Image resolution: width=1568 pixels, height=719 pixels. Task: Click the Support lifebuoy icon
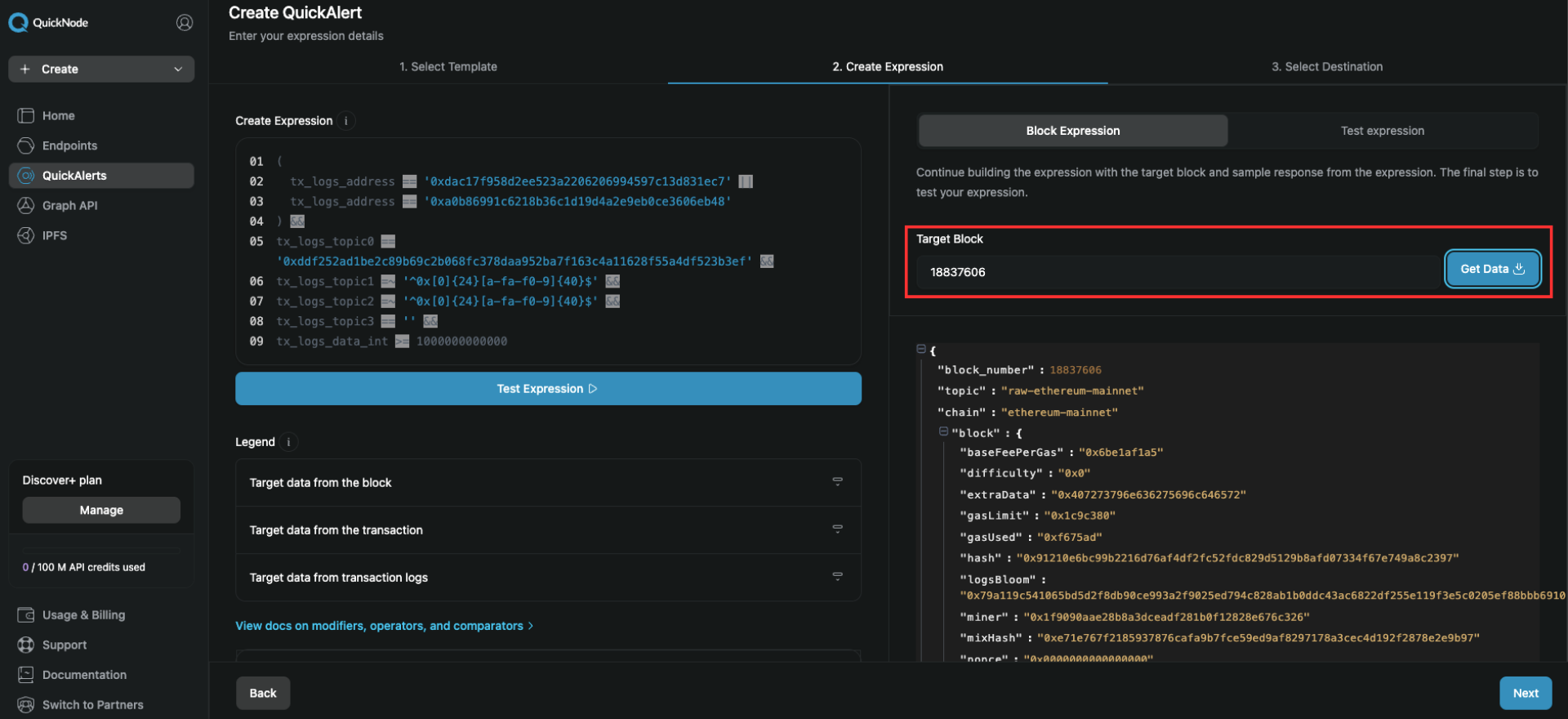(26, 645)
